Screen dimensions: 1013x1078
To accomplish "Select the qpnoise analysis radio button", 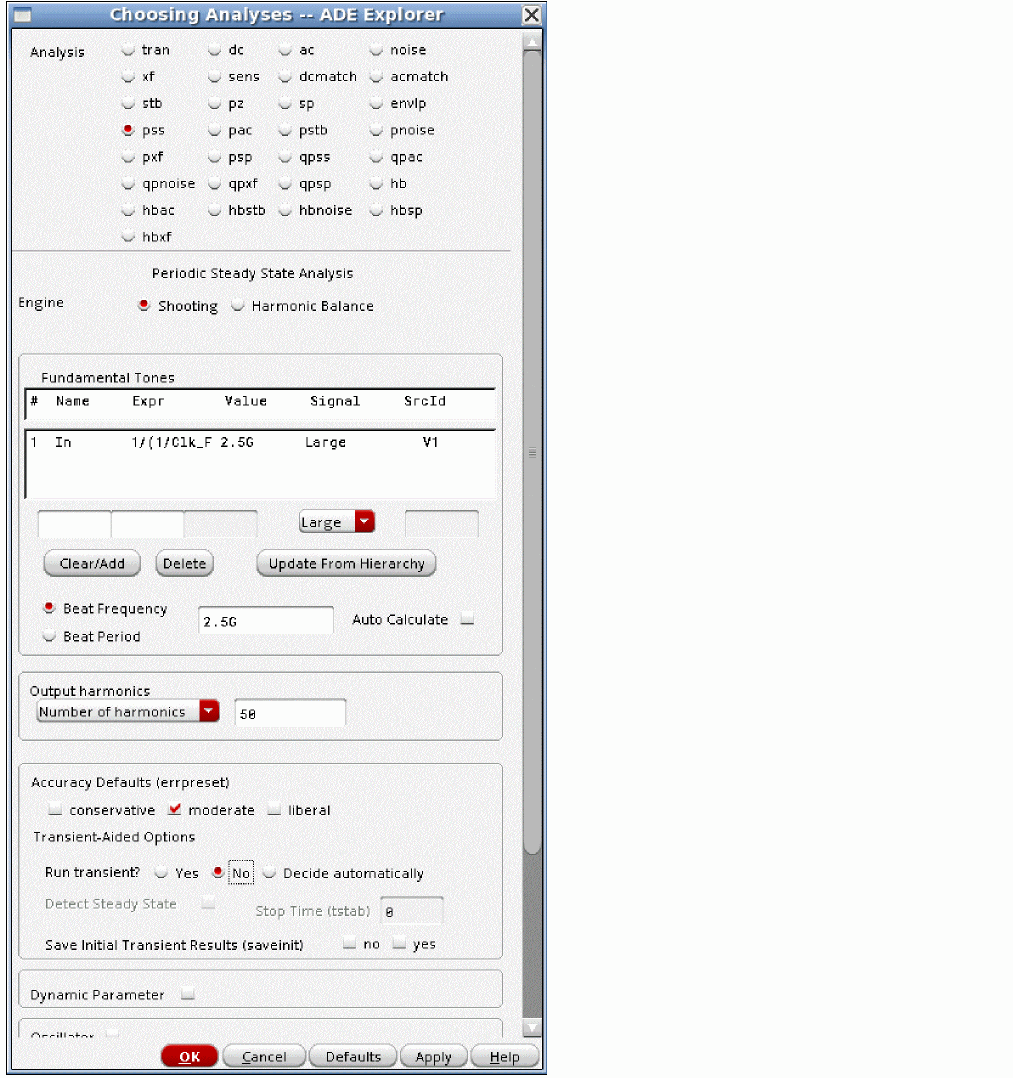I will (128, 184).
